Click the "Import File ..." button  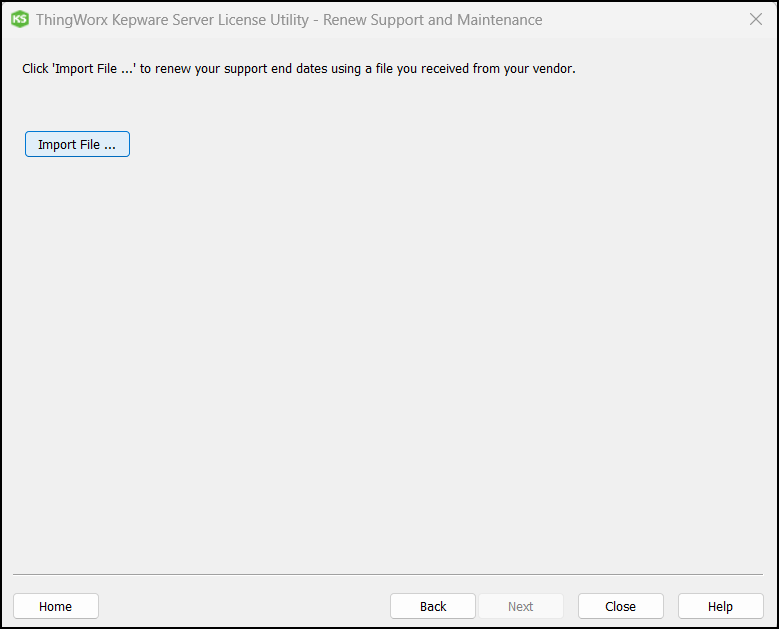pos(77,145)
